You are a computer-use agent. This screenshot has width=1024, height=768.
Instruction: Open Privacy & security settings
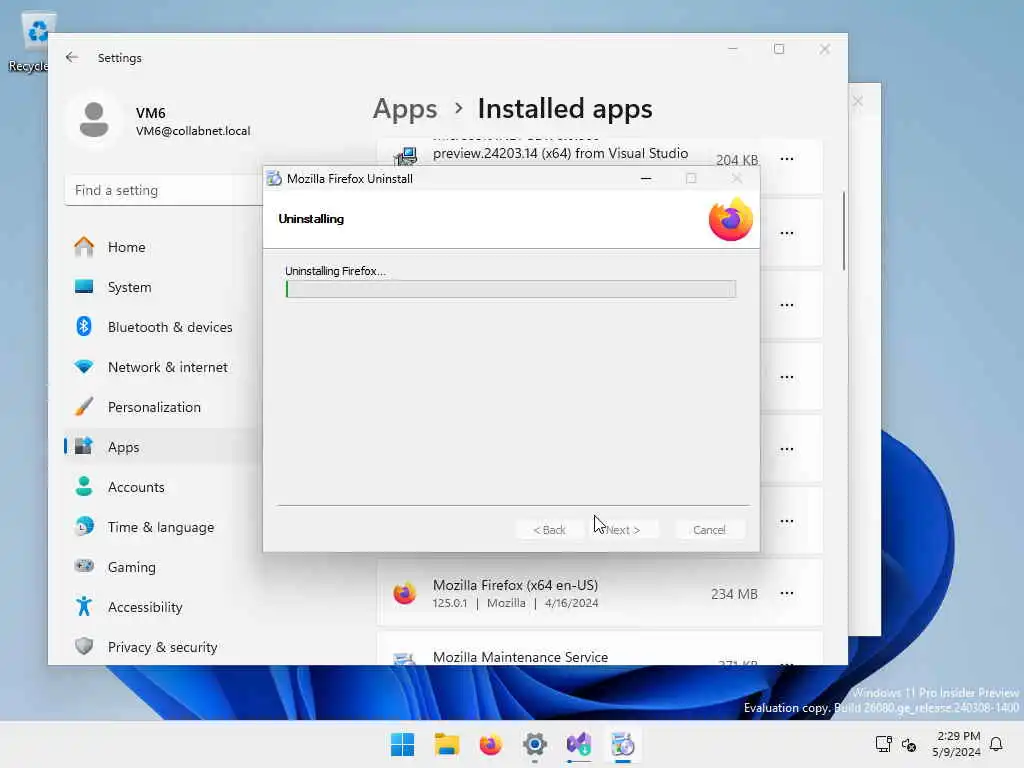[163, 647]
